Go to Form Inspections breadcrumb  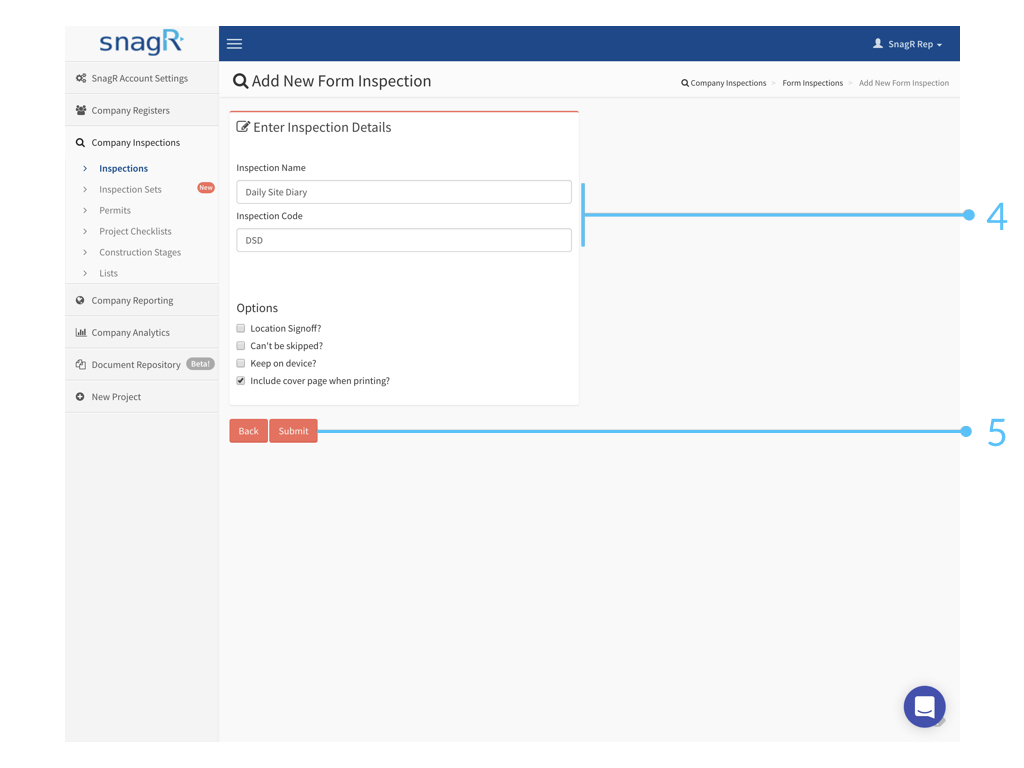pos(812,83)
